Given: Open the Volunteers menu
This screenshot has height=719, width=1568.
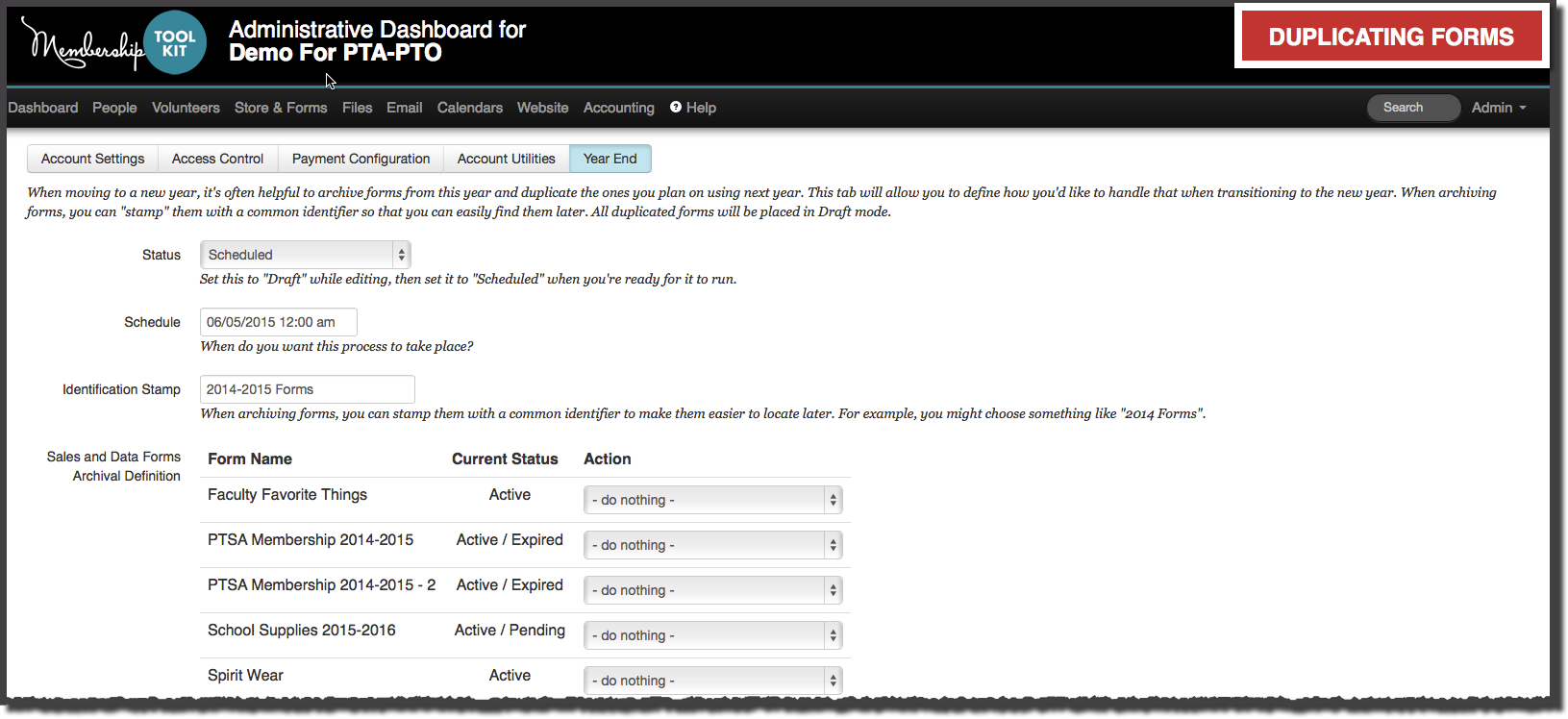Looking at the screenshot, I should click(x=186, y=108).
